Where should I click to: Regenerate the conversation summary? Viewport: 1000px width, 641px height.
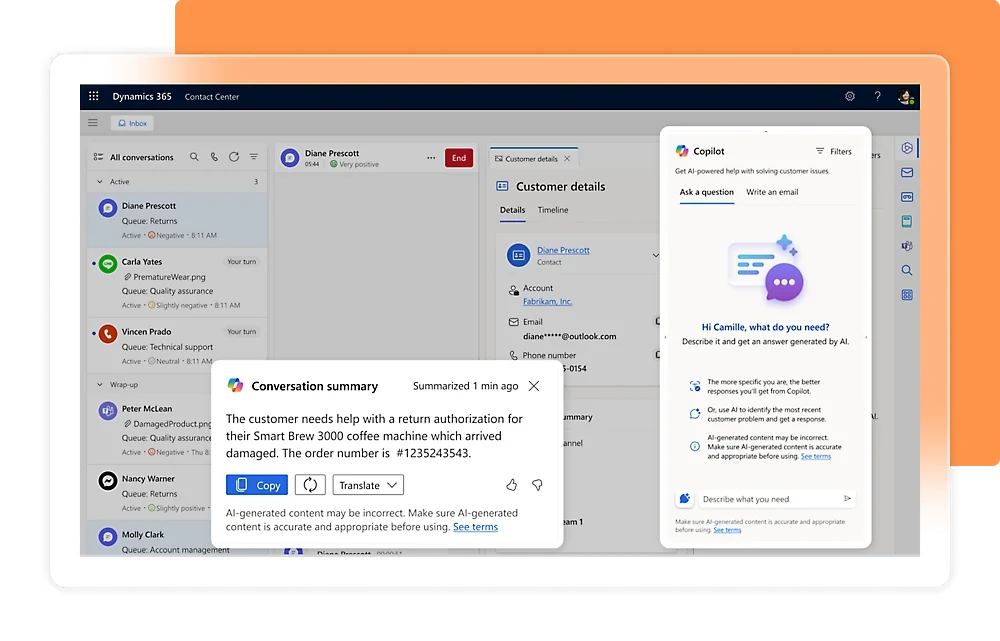(x=310, y=485)
